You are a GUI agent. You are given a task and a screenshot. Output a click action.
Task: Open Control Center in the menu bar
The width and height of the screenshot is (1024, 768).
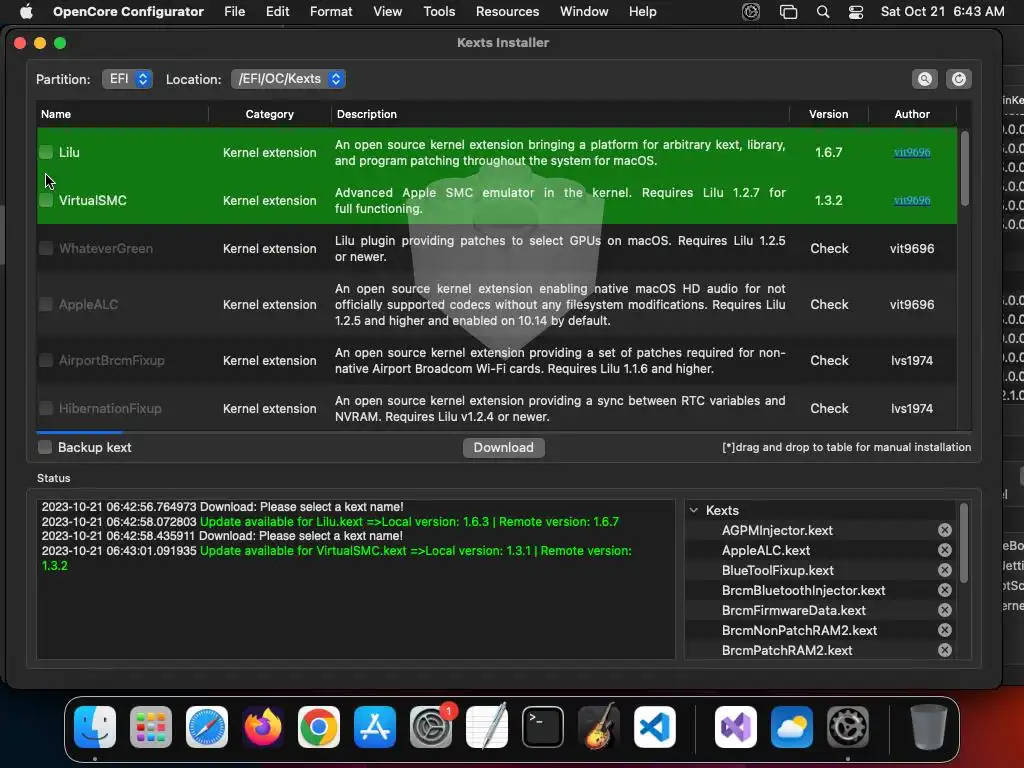856,12
